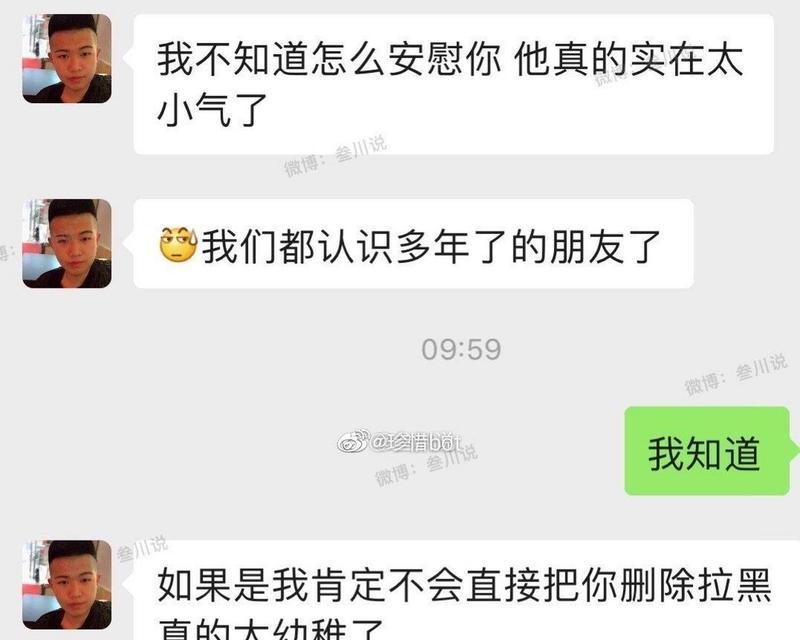Viewport: 800px width, 640px height.
Task: Click 微博：叁川说 watermark below first bubble
Action: (x=335, y=156)
